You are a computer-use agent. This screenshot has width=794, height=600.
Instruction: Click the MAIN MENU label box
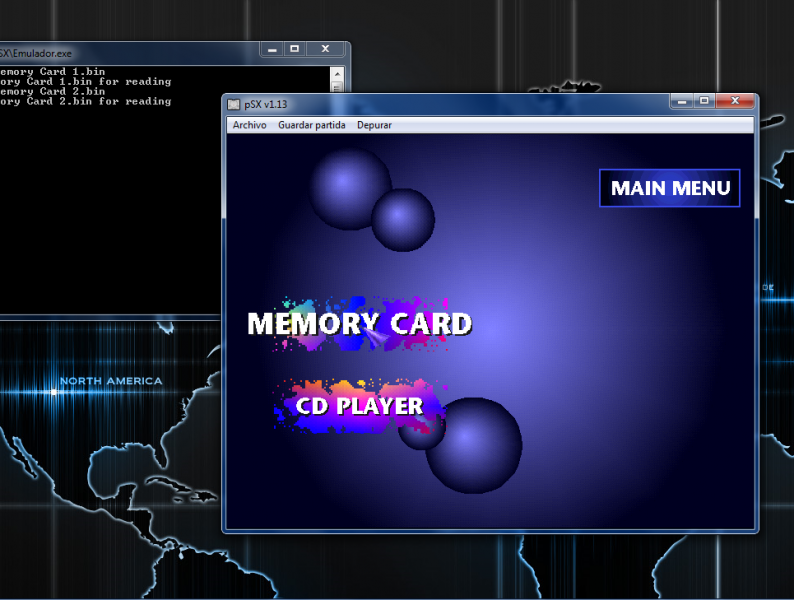(669, 188)
